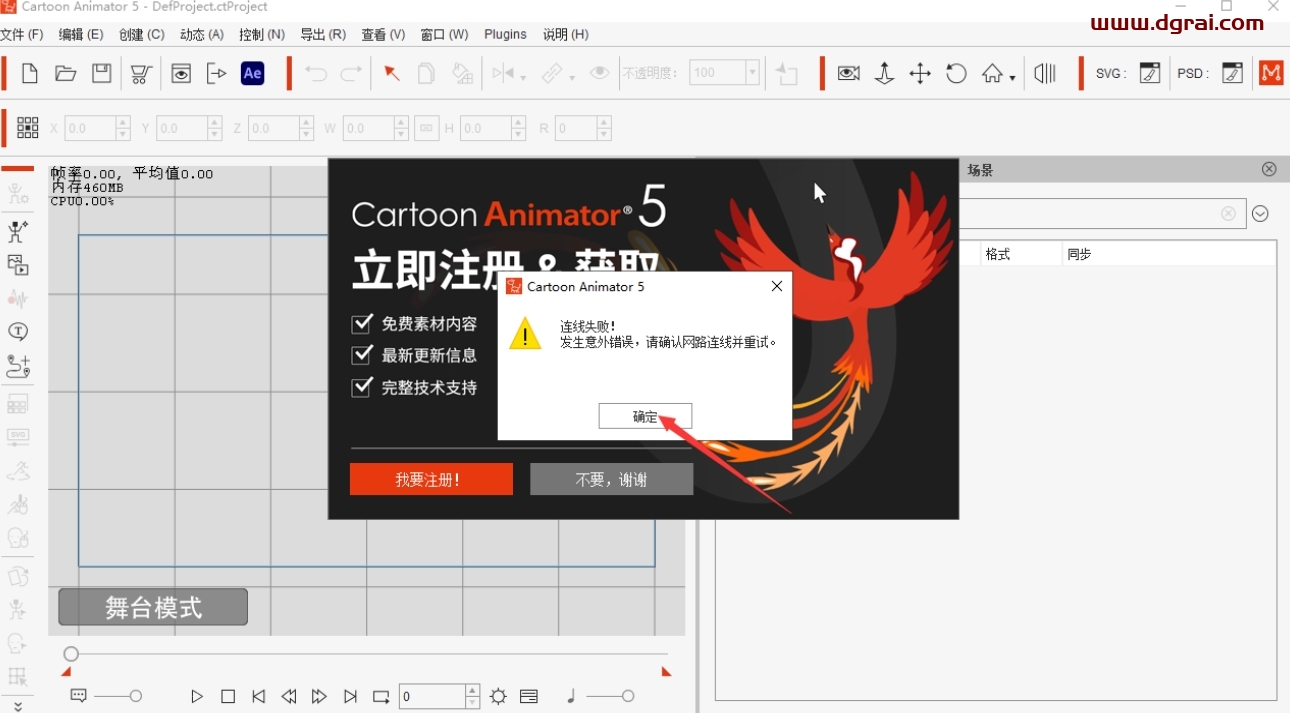Click the New Project page icon
The width and height of the screenshot is (1290, 713).
click(x=30, y=73)
